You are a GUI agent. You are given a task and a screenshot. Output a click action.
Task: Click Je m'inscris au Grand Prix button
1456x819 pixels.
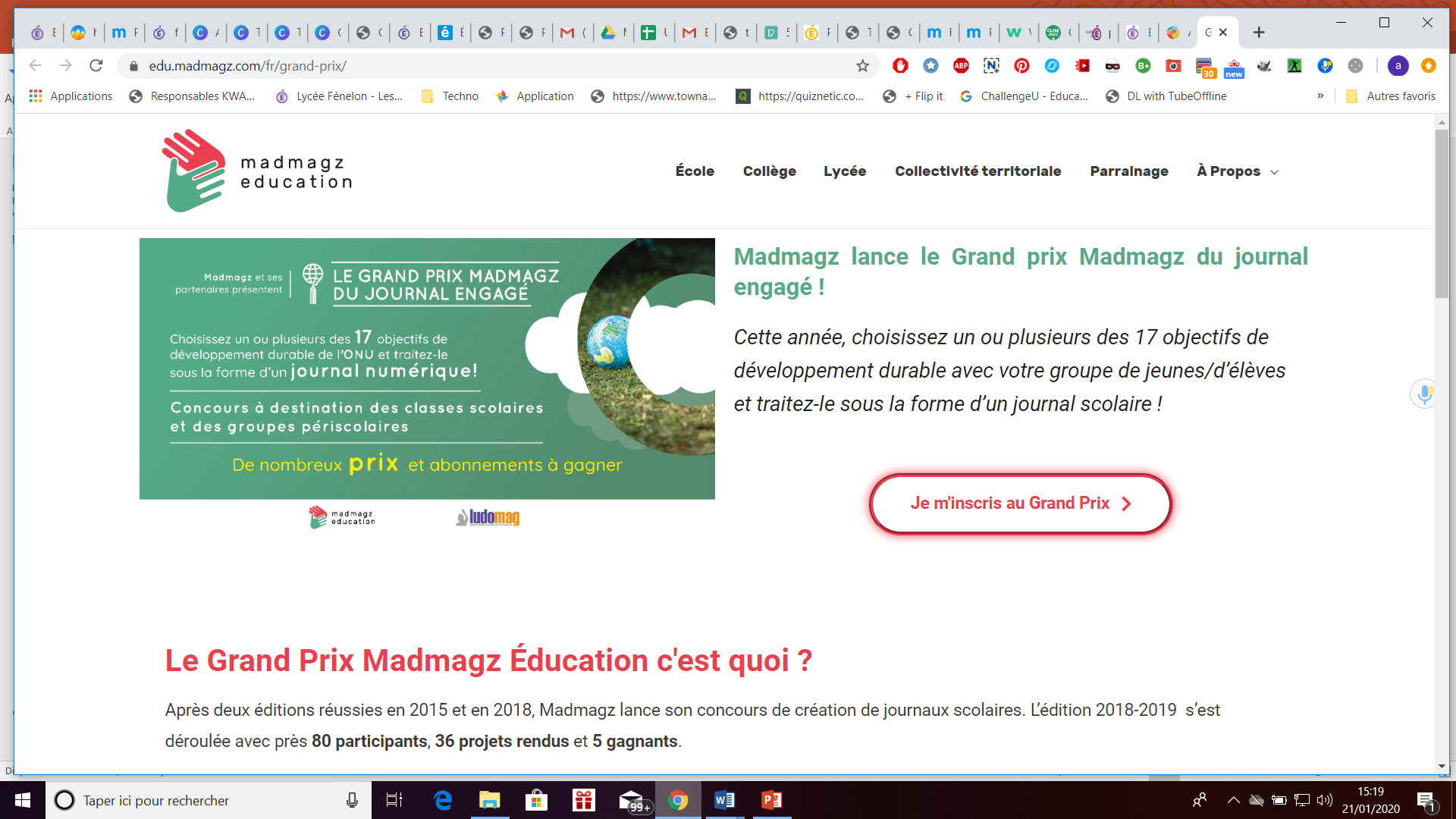(x=1020, y=504)
